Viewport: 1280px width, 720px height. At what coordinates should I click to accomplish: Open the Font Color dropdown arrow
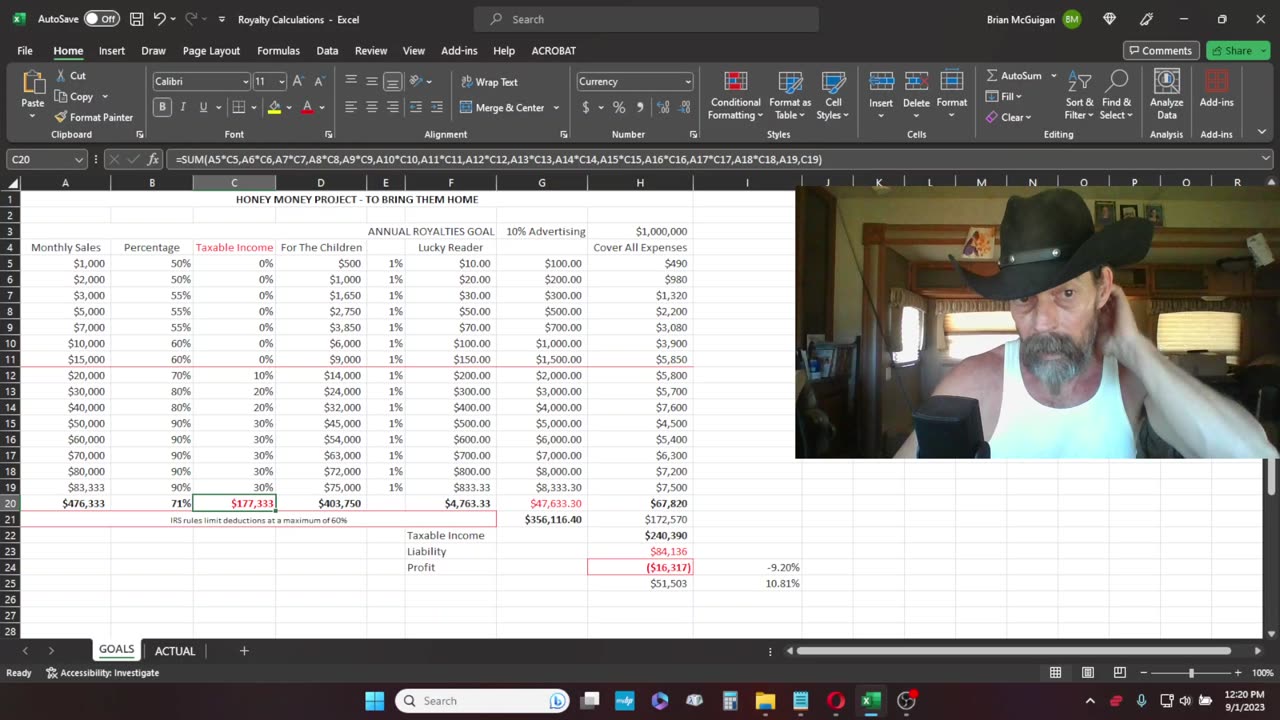(x=322, y=108)
